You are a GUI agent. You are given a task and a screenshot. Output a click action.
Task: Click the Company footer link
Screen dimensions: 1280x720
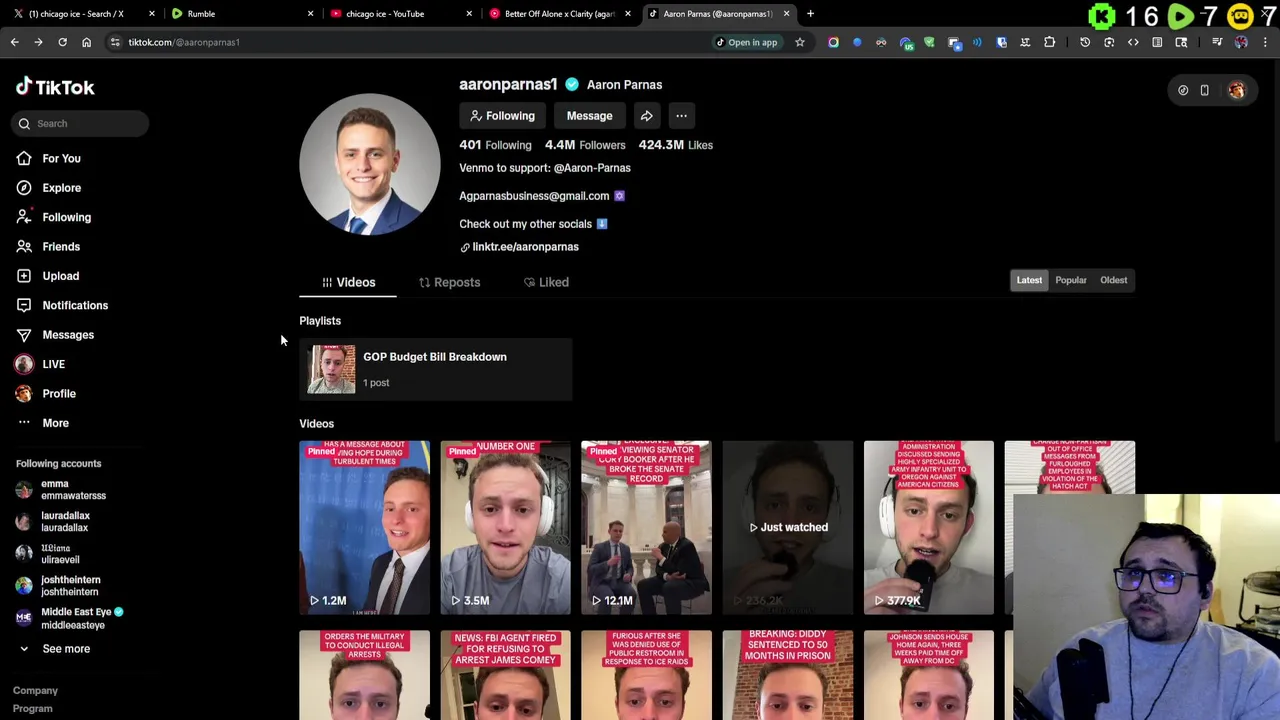35,691
